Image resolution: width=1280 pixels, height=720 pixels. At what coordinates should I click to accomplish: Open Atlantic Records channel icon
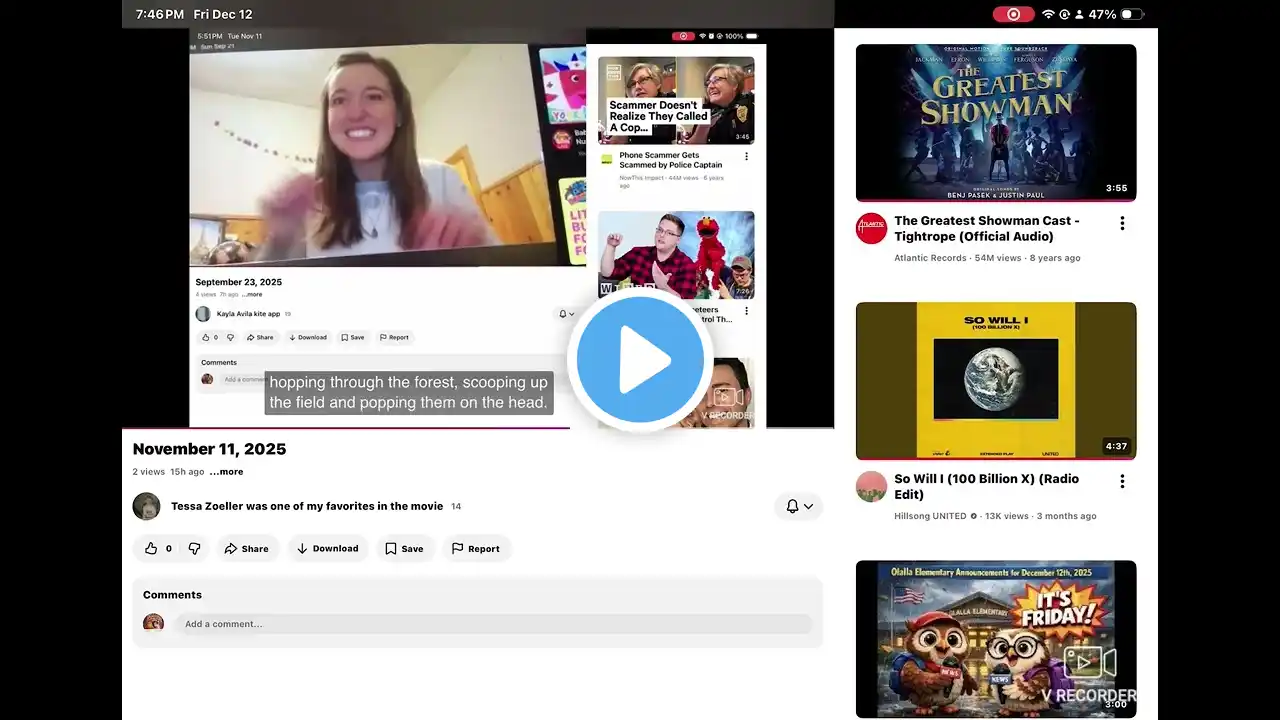pyautogui.click(x=871, y=228)
